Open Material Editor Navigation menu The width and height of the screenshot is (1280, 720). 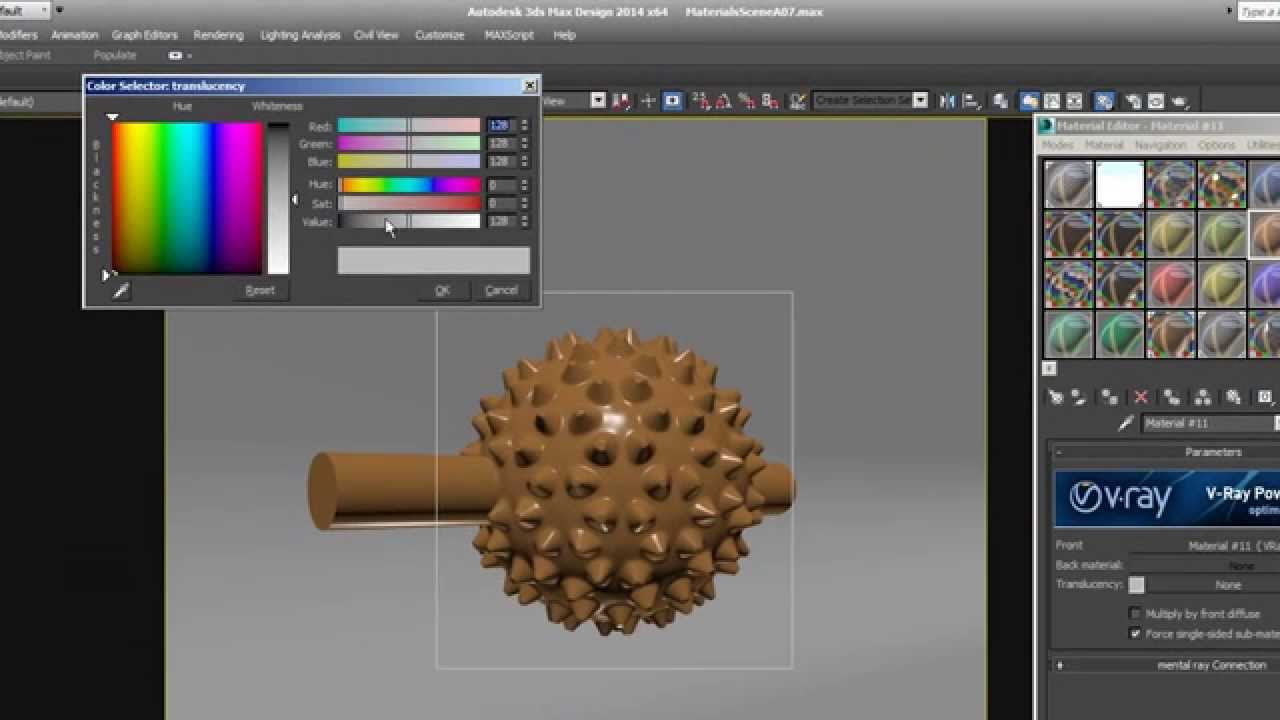click(1160, 146)
